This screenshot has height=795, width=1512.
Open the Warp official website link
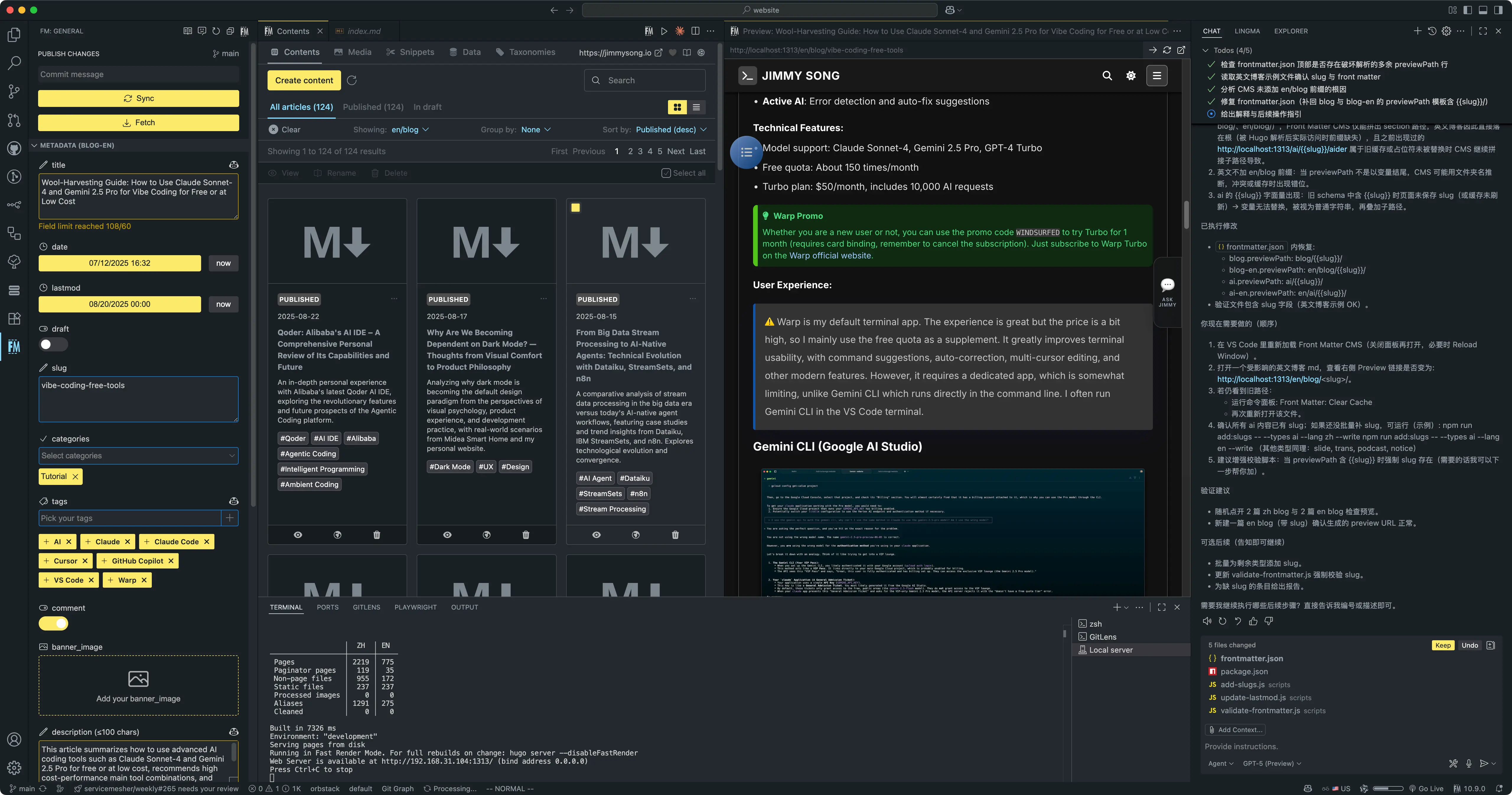pyautogui.click(x=830, y=256)
